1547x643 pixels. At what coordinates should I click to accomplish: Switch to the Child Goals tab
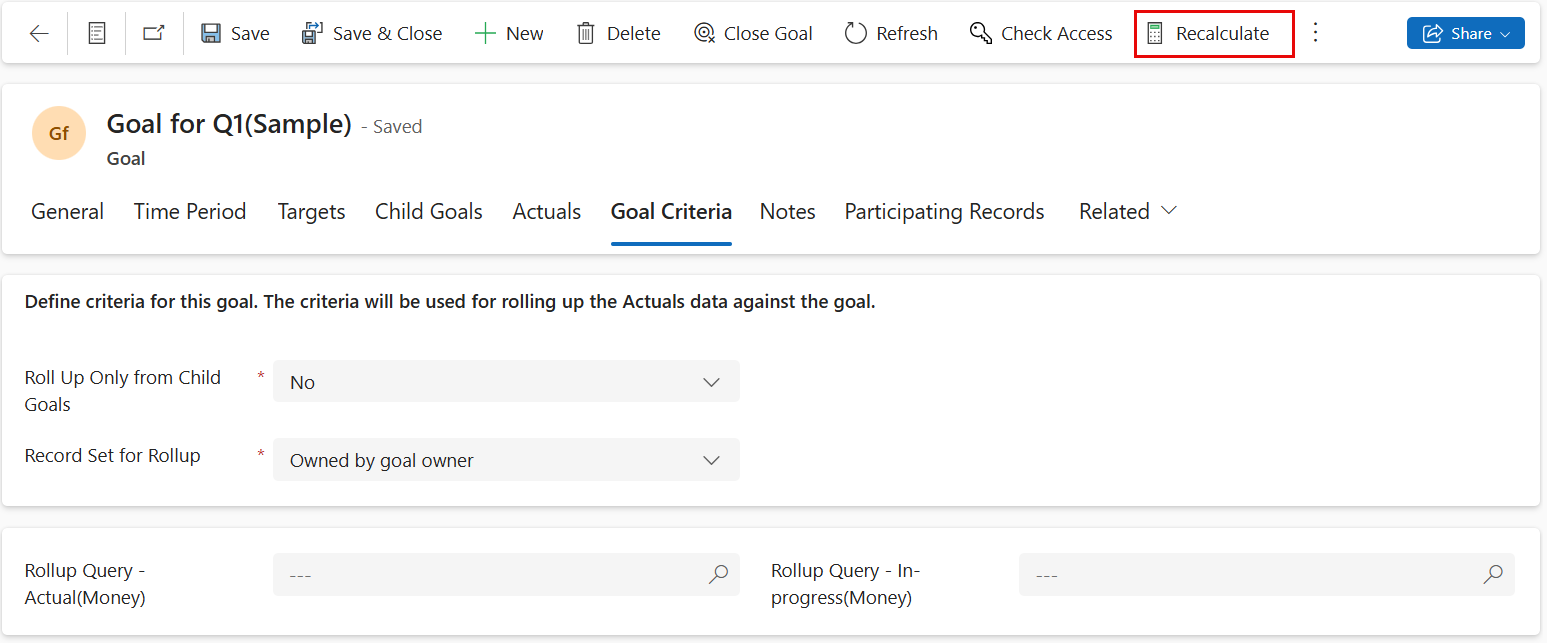[429, 212]
